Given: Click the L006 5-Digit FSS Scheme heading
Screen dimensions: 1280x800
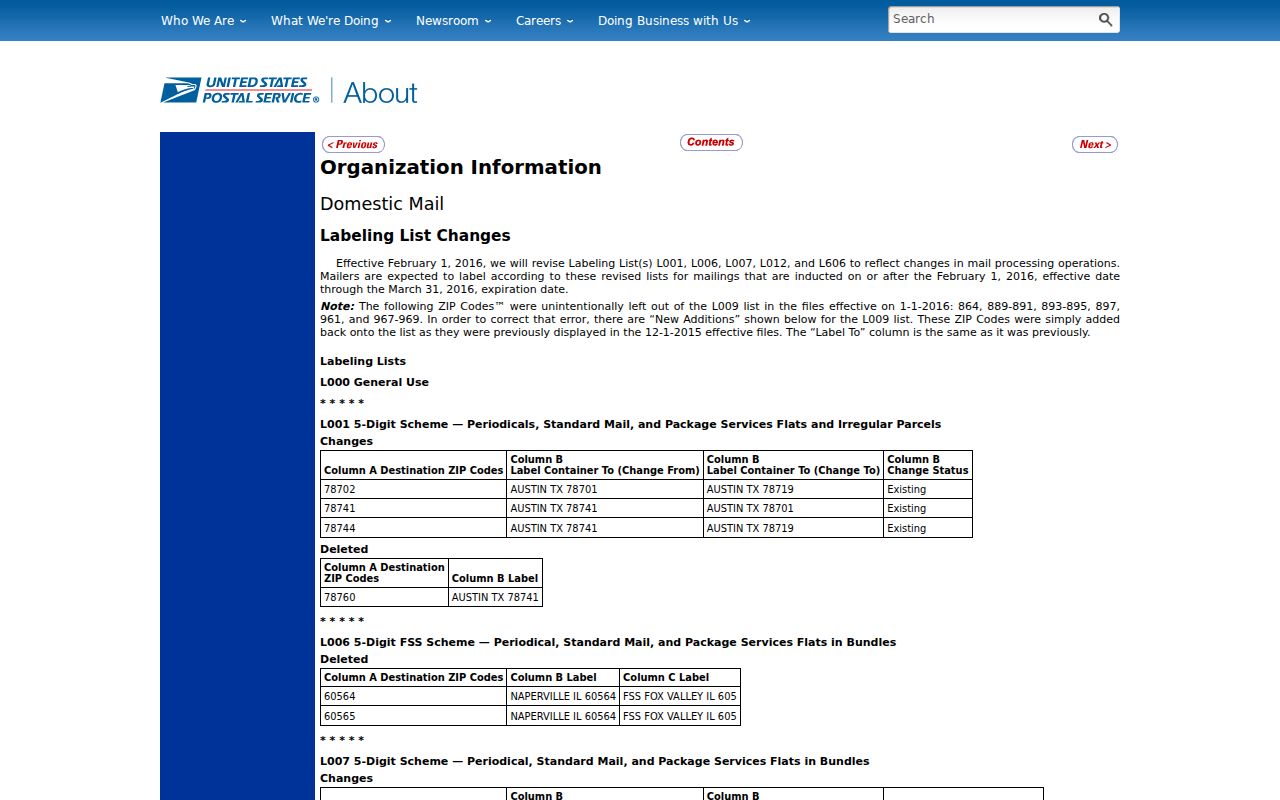Looking at the screenshot, I should click(x=608, y=642).
